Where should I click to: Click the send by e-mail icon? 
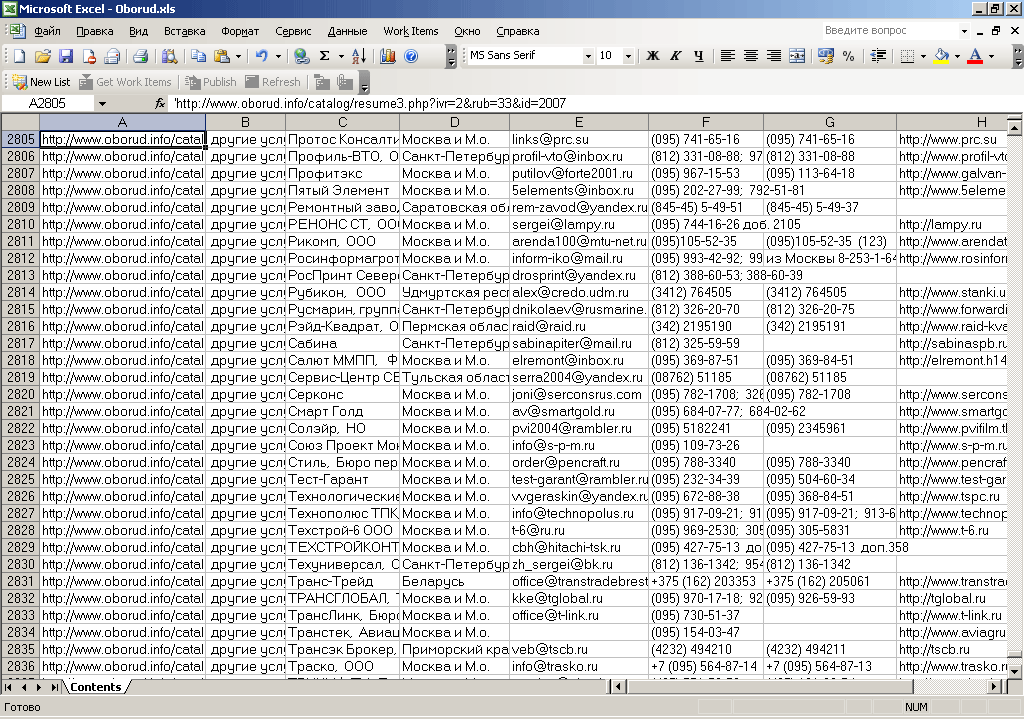tap(112, 56)
